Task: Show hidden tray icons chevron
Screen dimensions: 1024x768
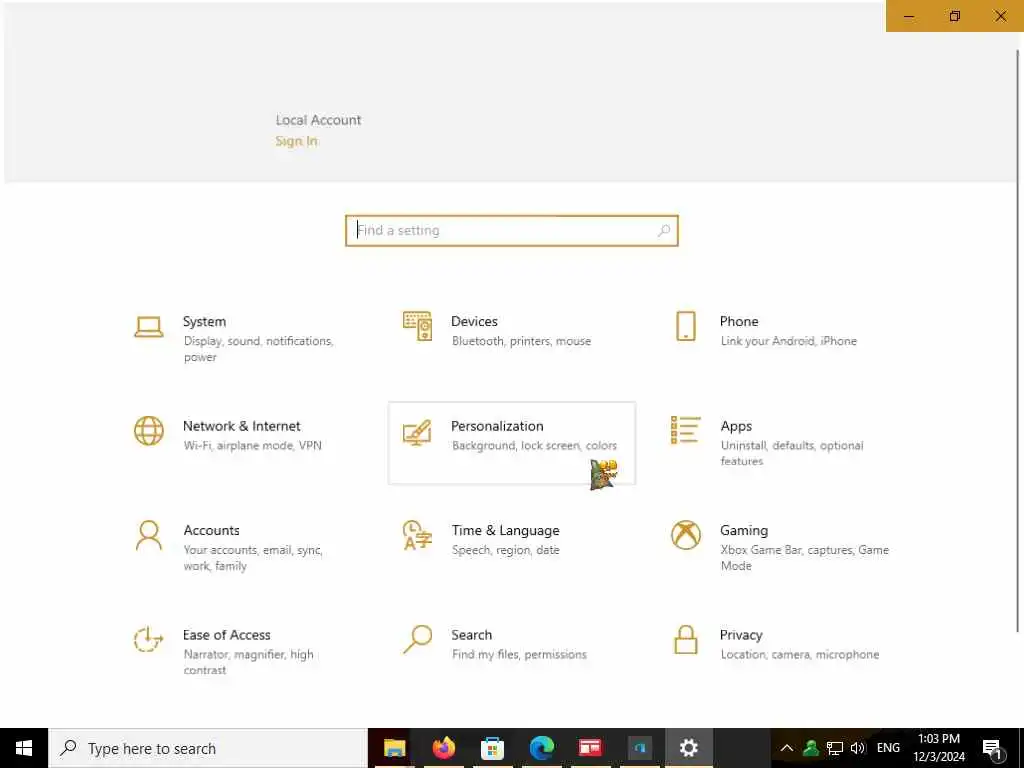Action: (x=787, y=748)
